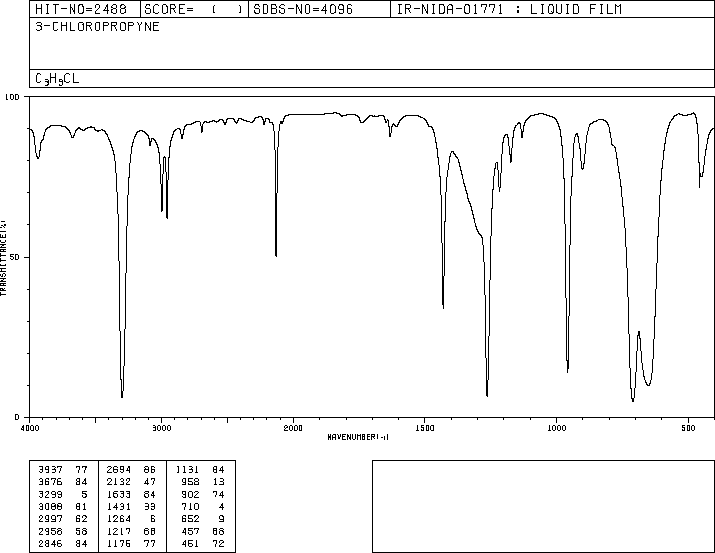This screenshot has width=715, height=553.
Task: Click the SCORE= field in the header
Action: (x=195, y=9)
